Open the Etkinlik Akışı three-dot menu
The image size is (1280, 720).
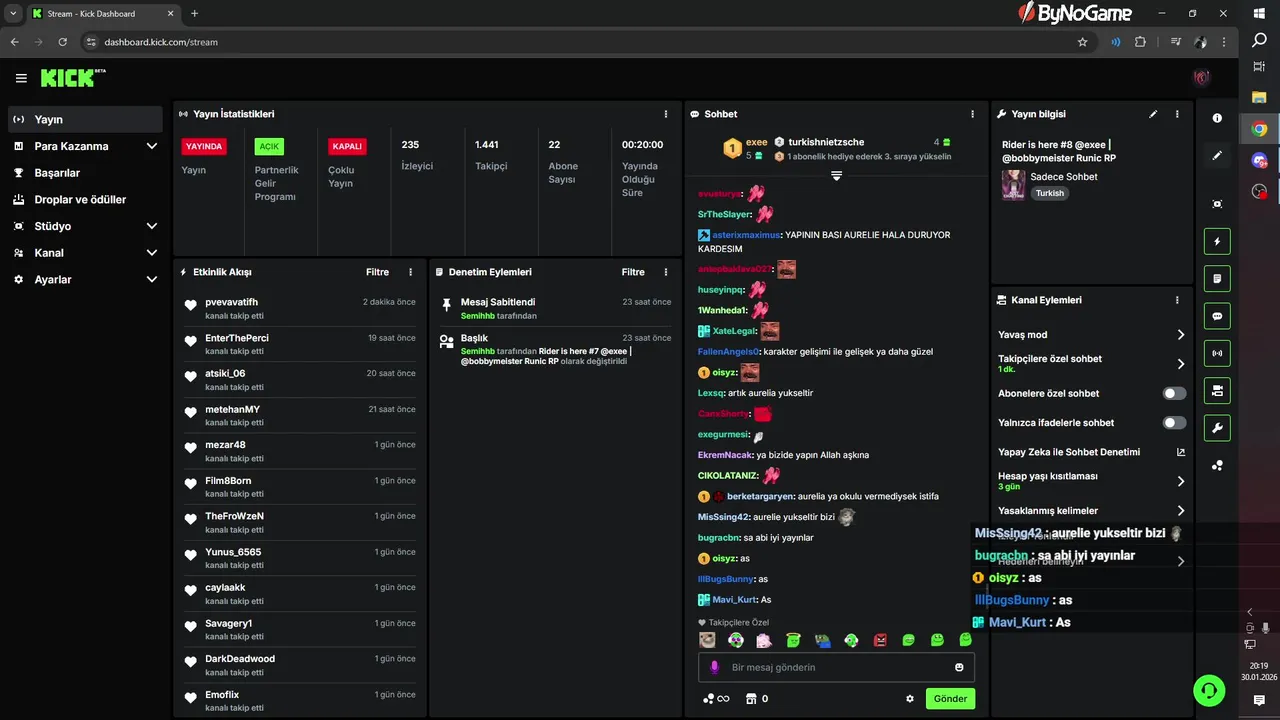click(410, 272)
